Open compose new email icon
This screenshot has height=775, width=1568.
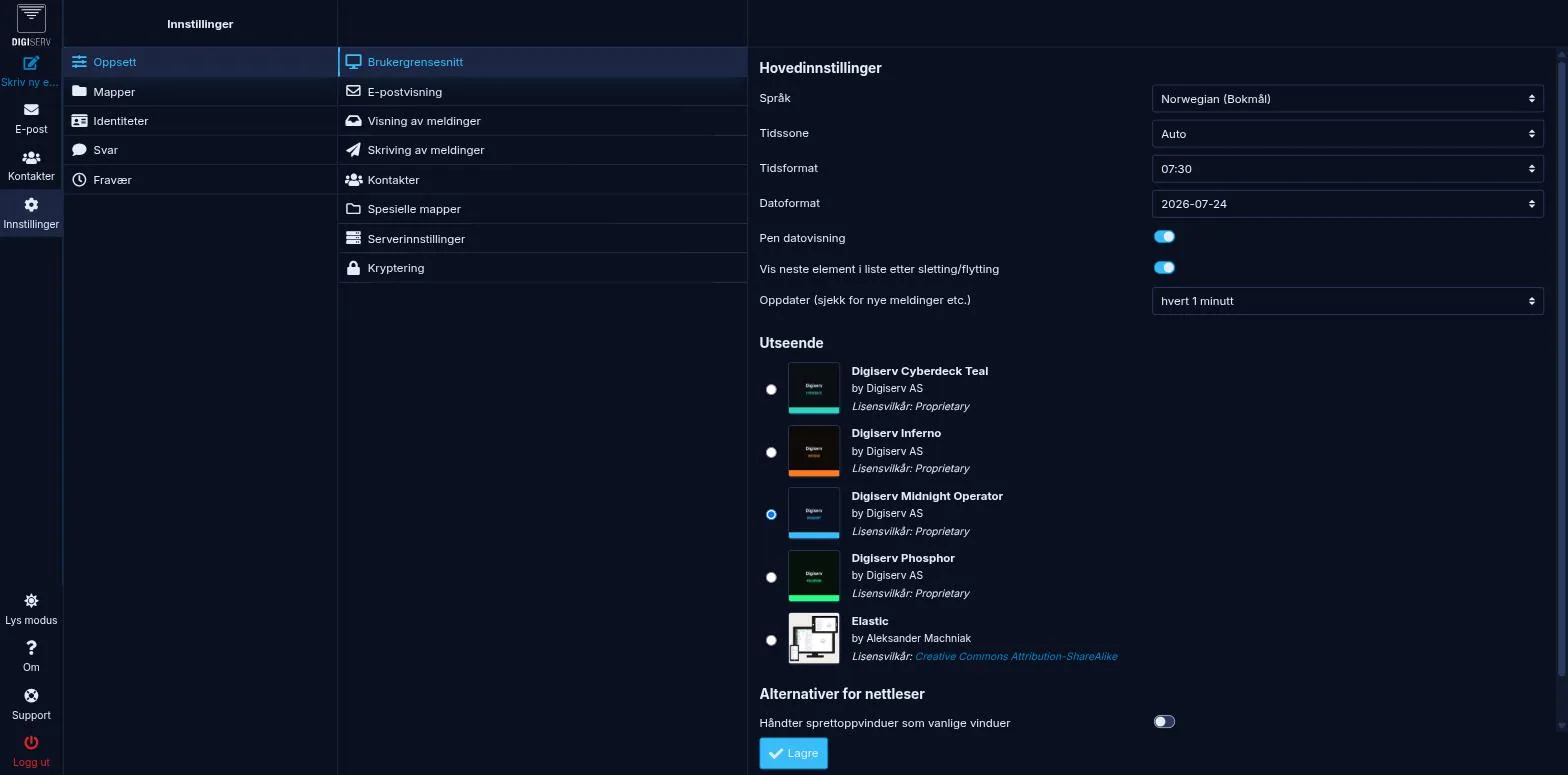pos(31,63)
